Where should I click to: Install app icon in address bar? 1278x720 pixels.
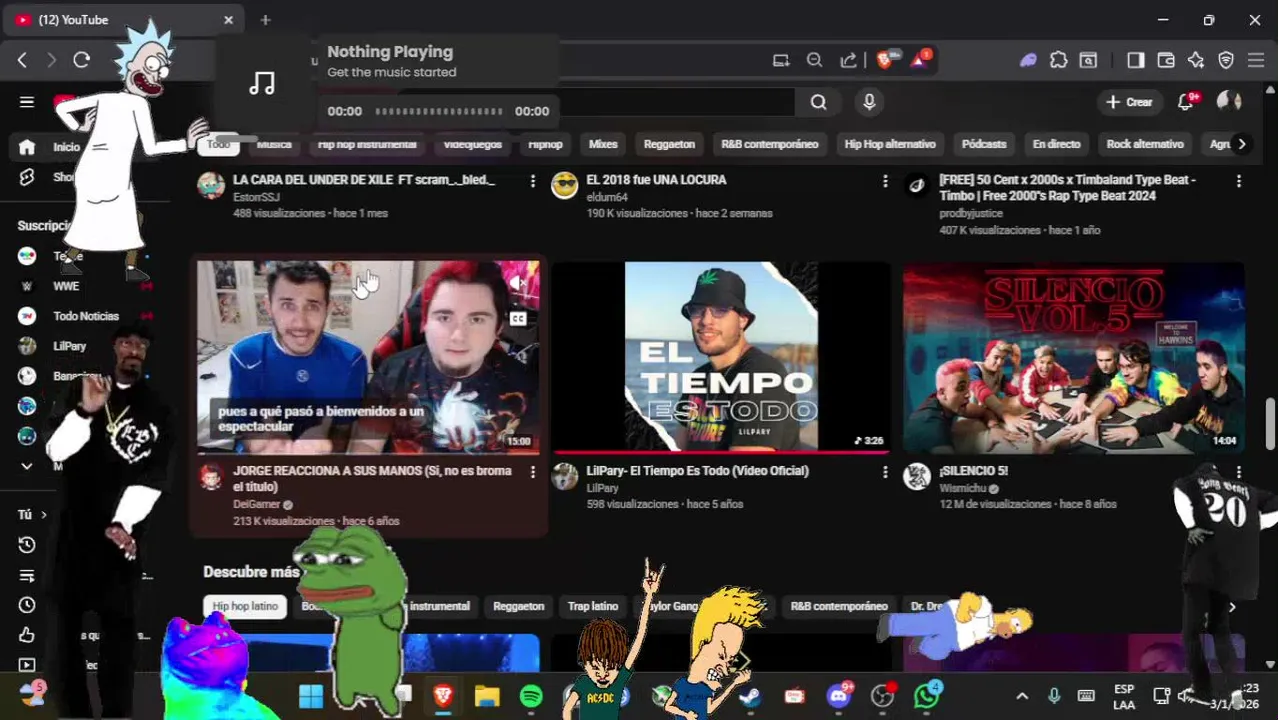point(781,60)
